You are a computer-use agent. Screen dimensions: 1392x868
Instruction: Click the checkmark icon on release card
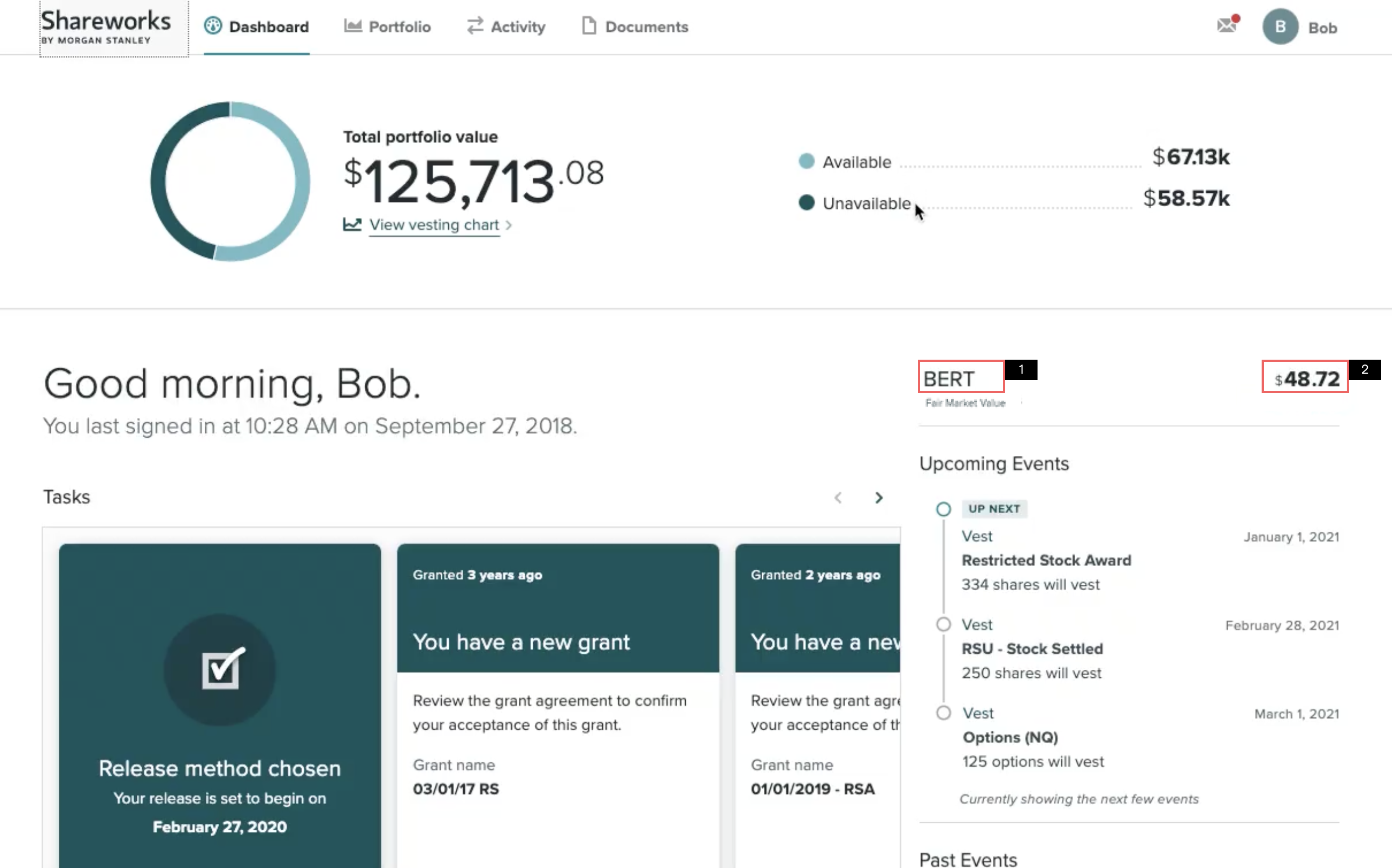tap(220, 669)
